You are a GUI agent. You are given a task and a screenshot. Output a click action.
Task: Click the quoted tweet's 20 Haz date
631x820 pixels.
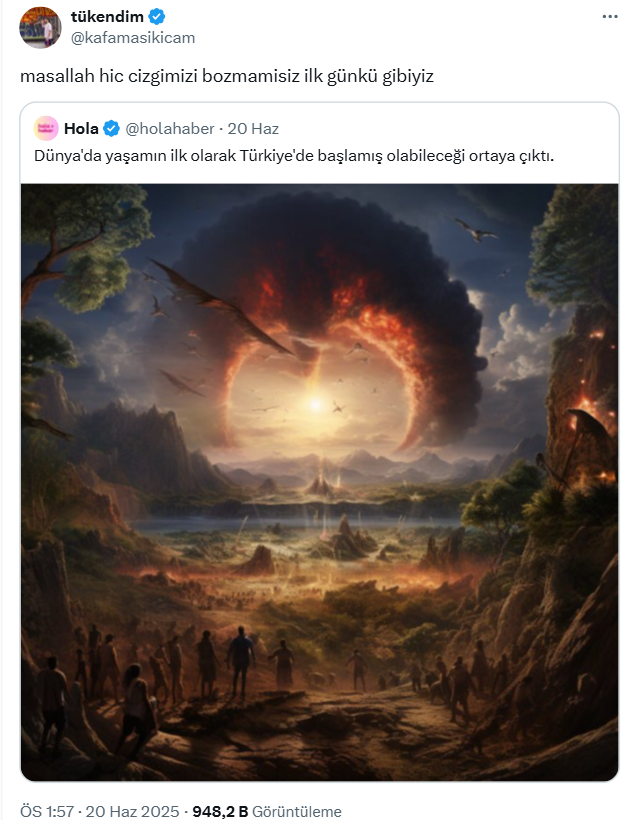coord(253,128)
